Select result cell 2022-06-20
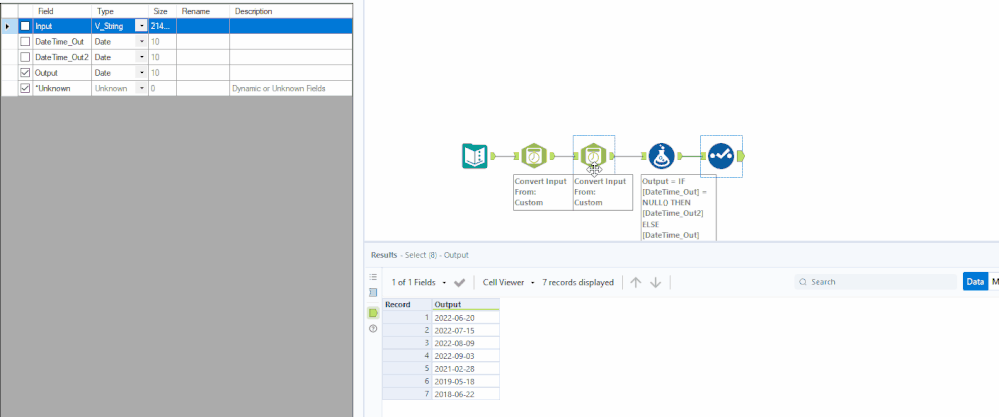This screenshot has width=999, height=417. coord(466,318)
